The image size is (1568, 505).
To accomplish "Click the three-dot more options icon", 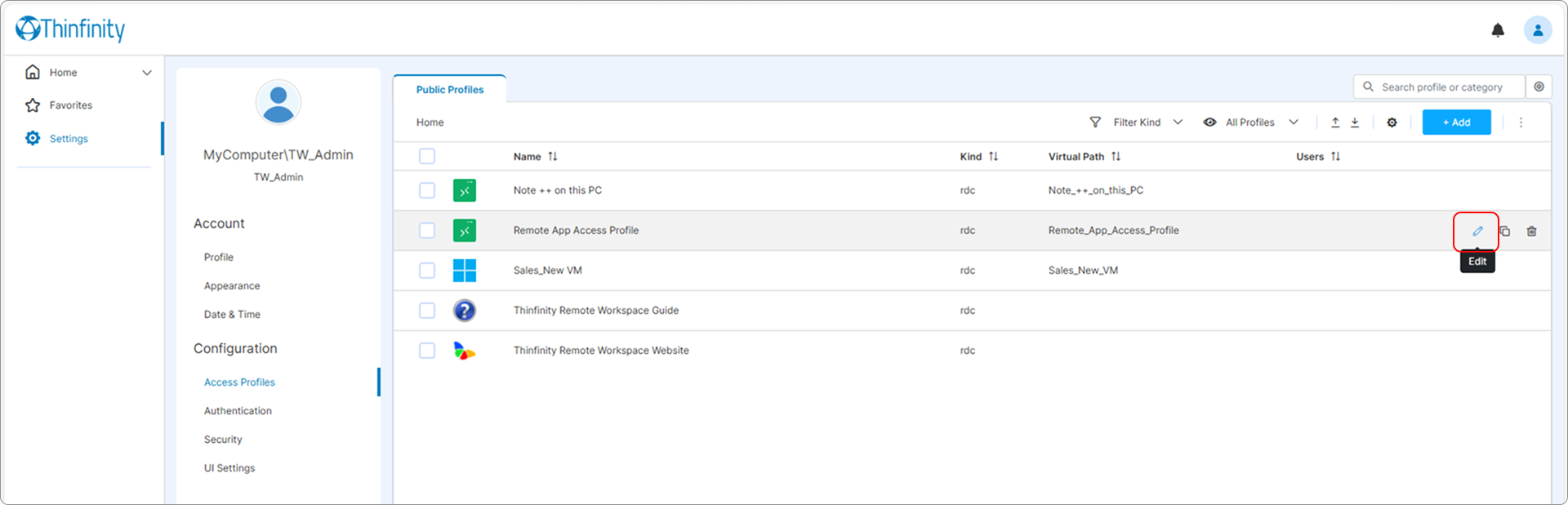I will 1520,123.
